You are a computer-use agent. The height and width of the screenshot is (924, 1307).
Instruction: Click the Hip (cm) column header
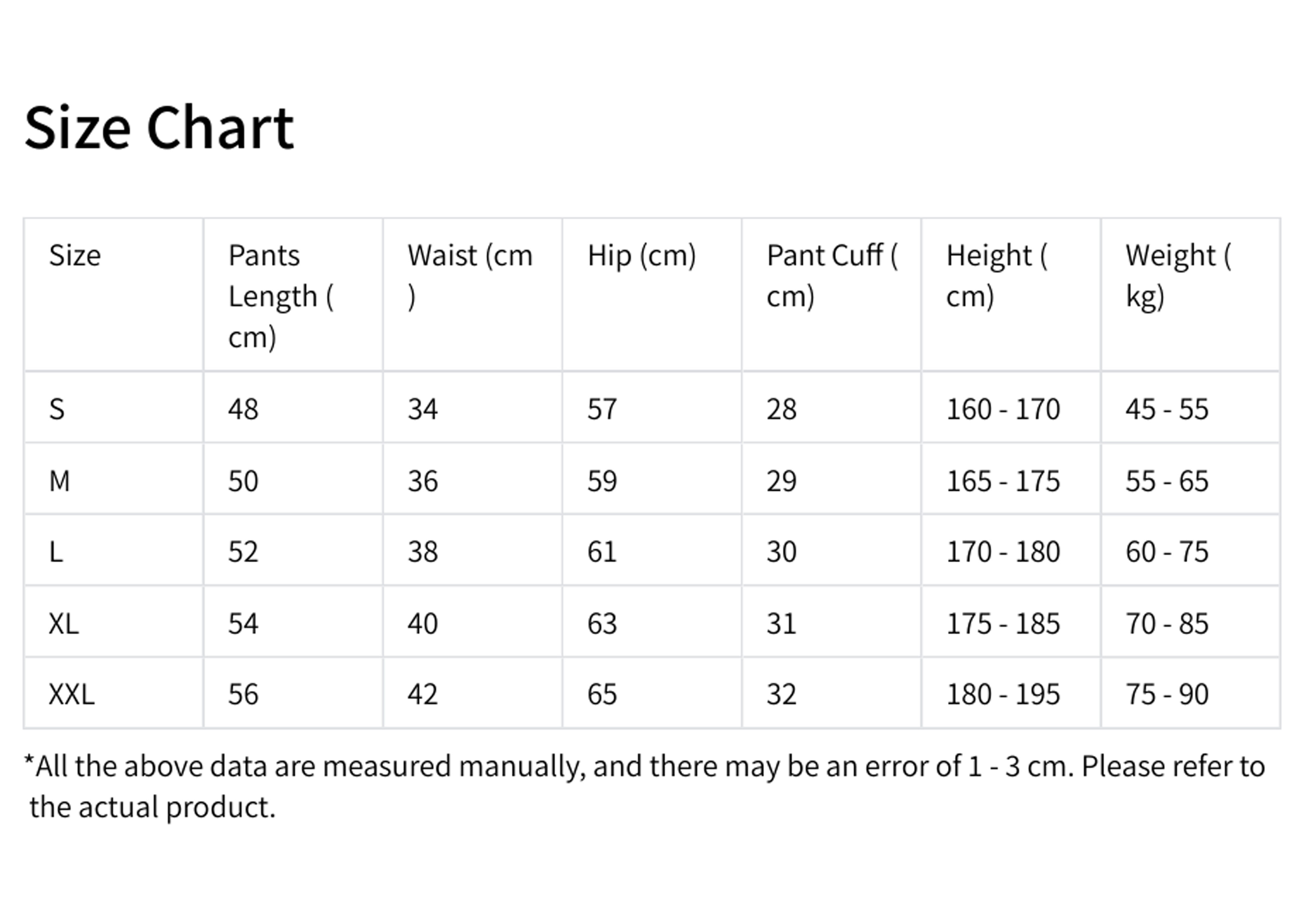642,255
